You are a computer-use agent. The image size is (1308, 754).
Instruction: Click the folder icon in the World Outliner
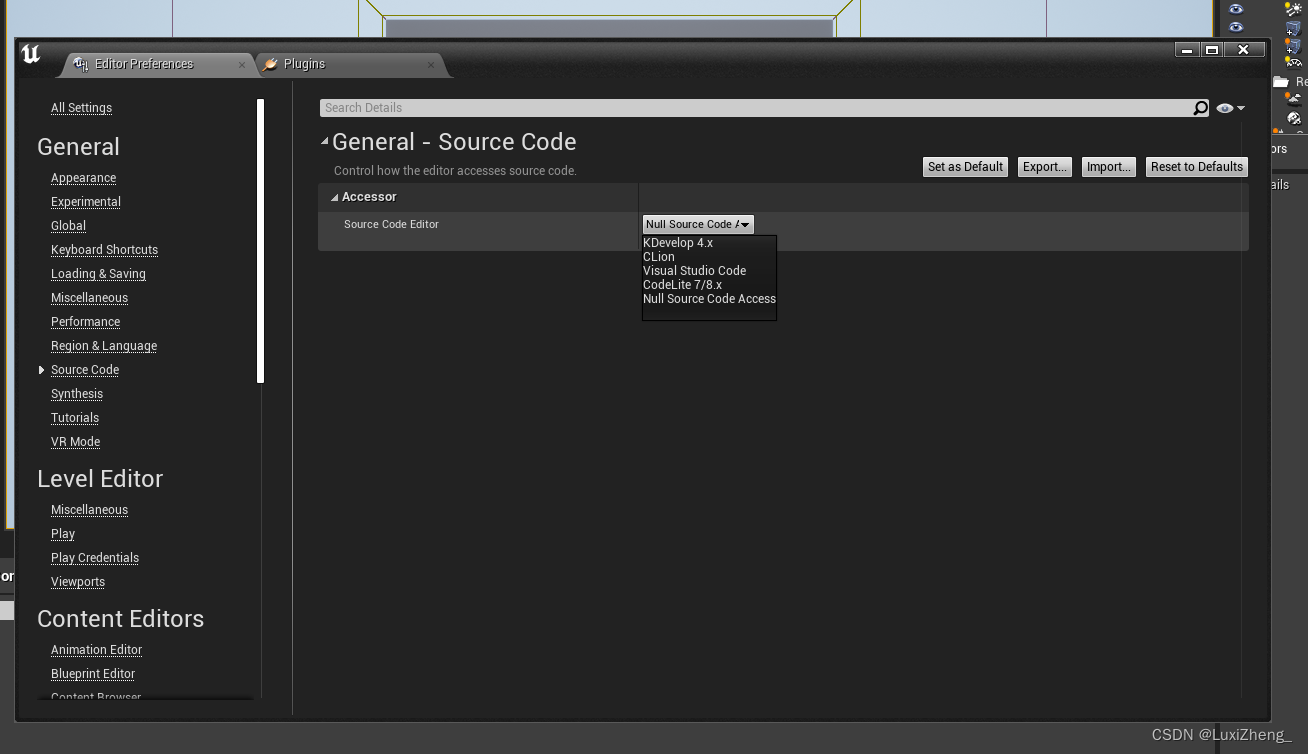(x=1281, y=82)
